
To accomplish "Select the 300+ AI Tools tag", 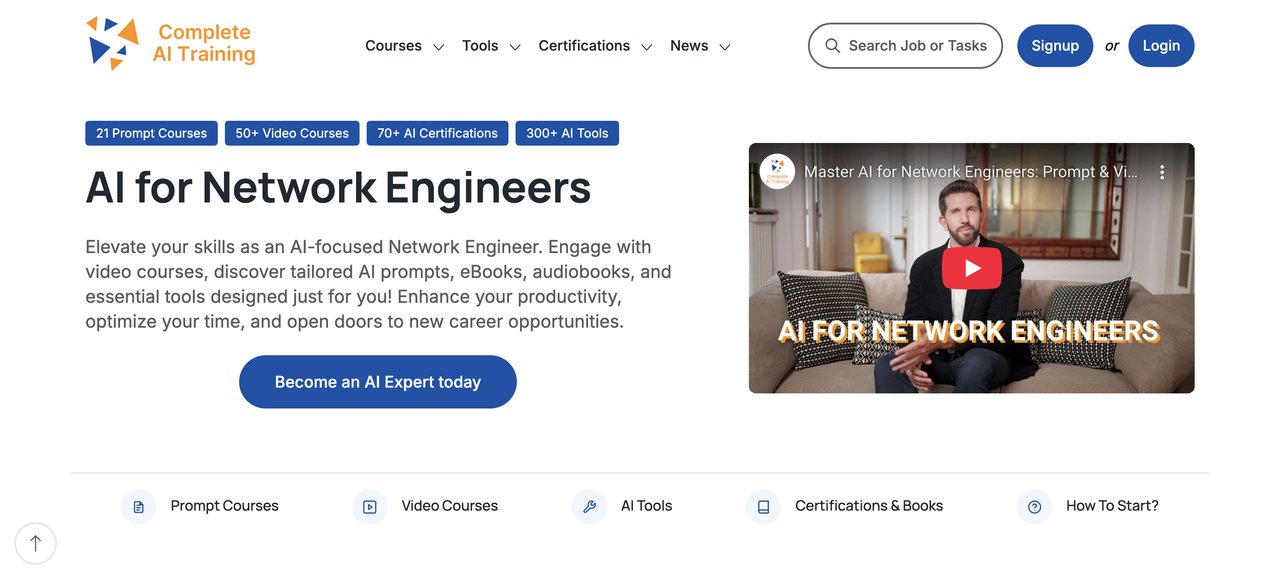I will [x=567, y=133].
